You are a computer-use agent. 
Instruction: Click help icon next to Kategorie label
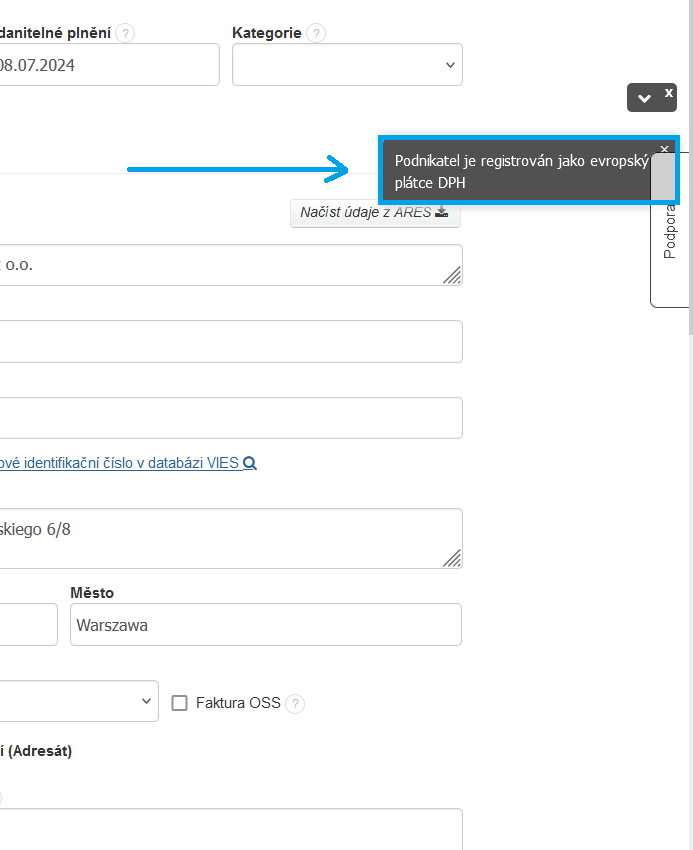(x=316, y=33)
